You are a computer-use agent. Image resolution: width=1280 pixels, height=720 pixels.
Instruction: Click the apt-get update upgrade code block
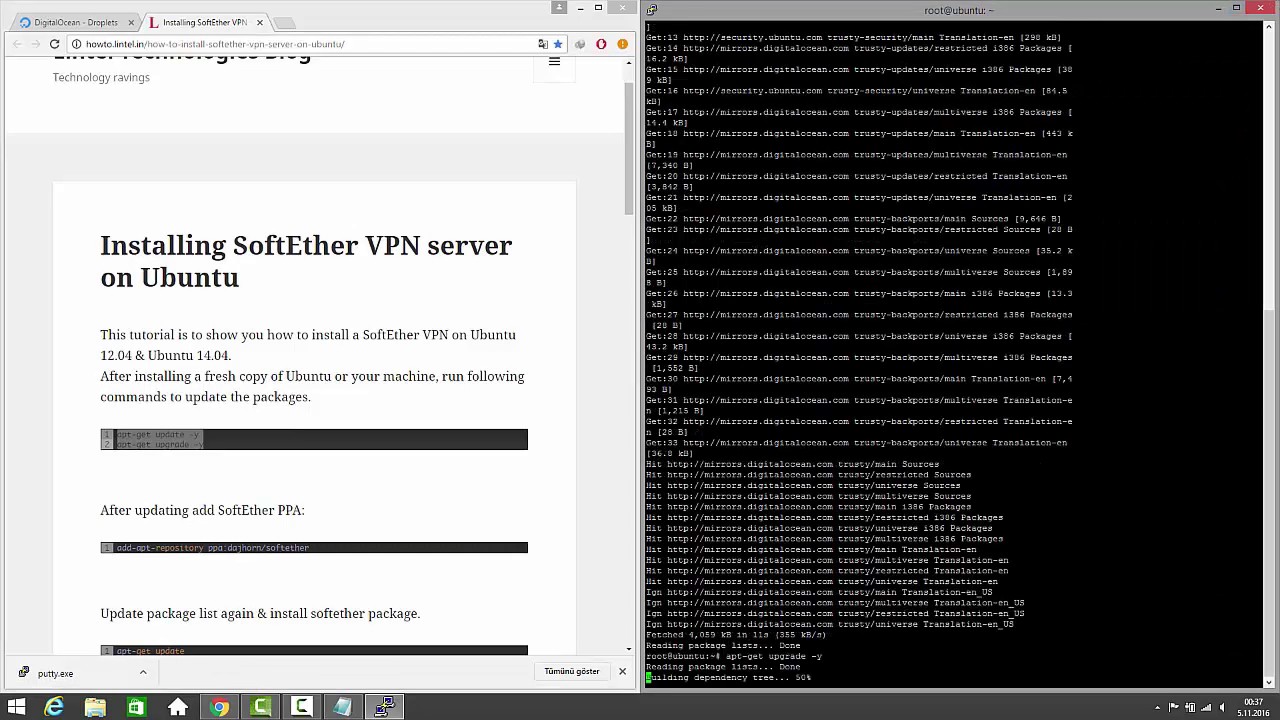point(314,439)
